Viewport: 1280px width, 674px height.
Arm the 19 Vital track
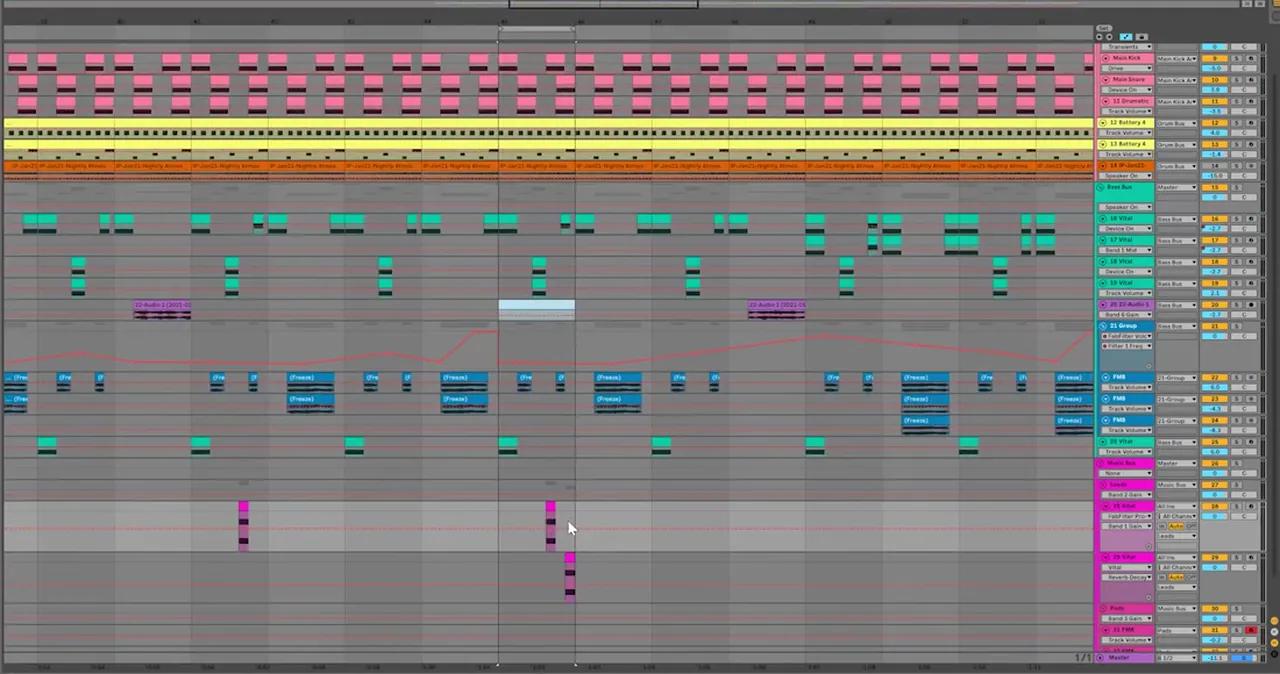1251,283
